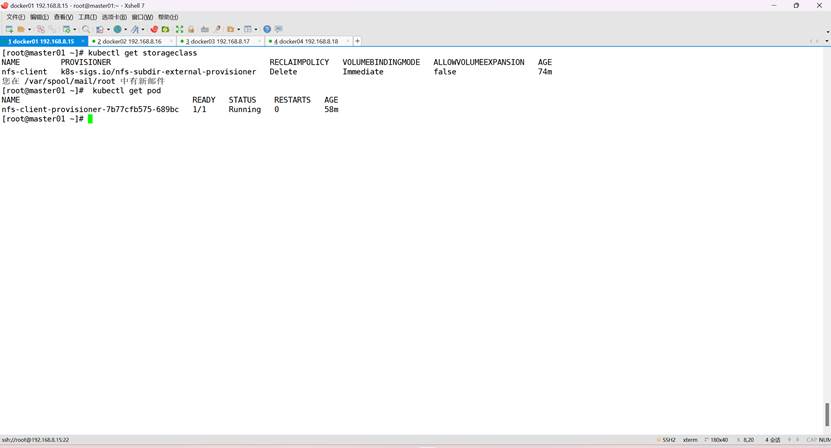Click the 4 会话 sessions count in status bar
Viewport: 831px width, 448px height.
coord(773,440)
